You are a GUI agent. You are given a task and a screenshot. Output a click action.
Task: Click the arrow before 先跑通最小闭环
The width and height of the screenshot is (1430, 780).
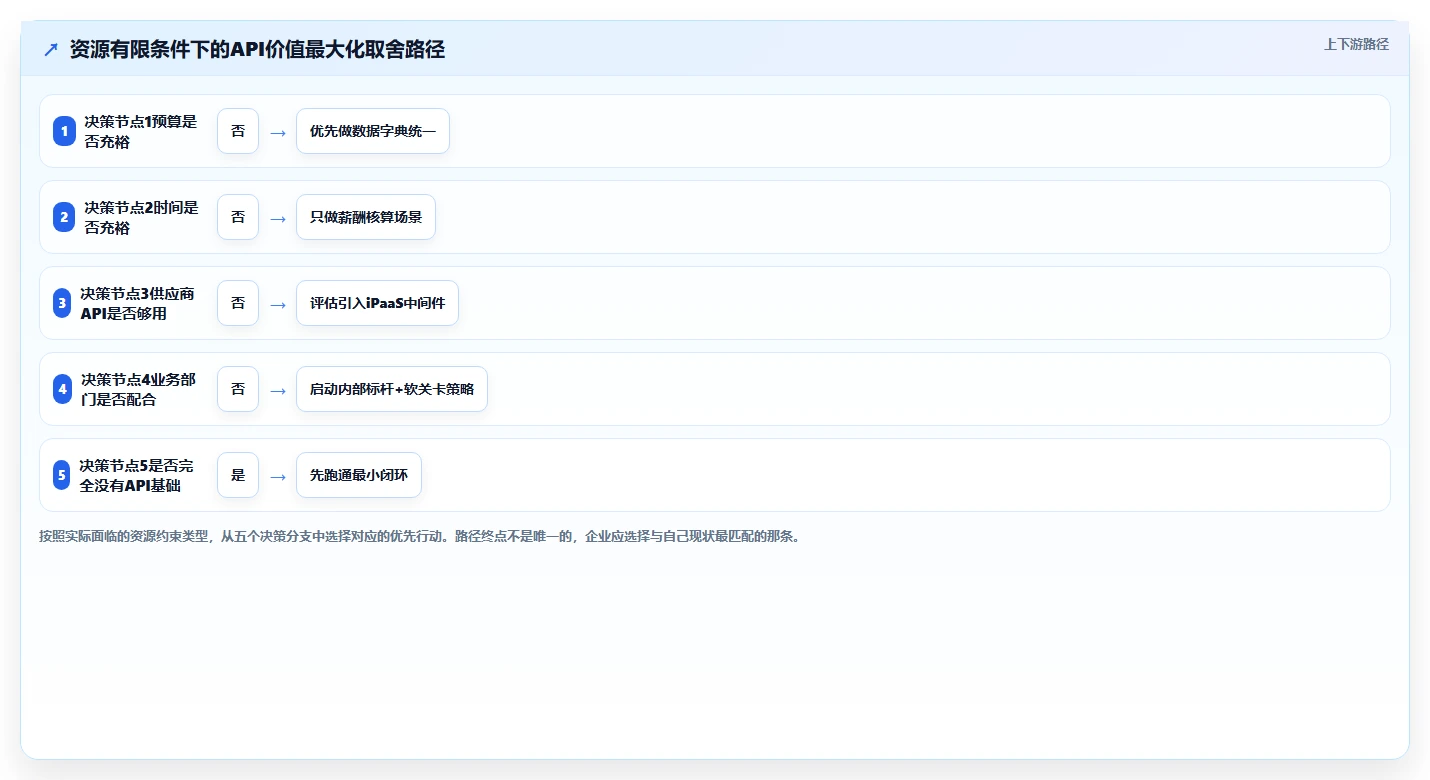278,476
